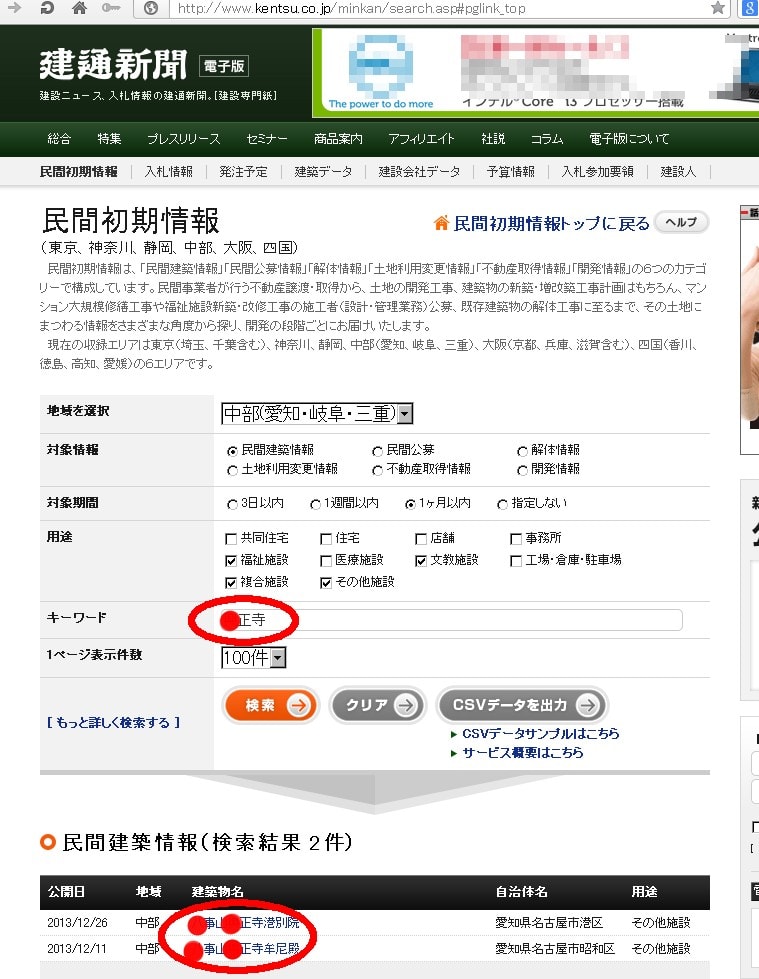The image size is (759, 979).
Task: Click the browser reload icon
Action: [47, 8]
